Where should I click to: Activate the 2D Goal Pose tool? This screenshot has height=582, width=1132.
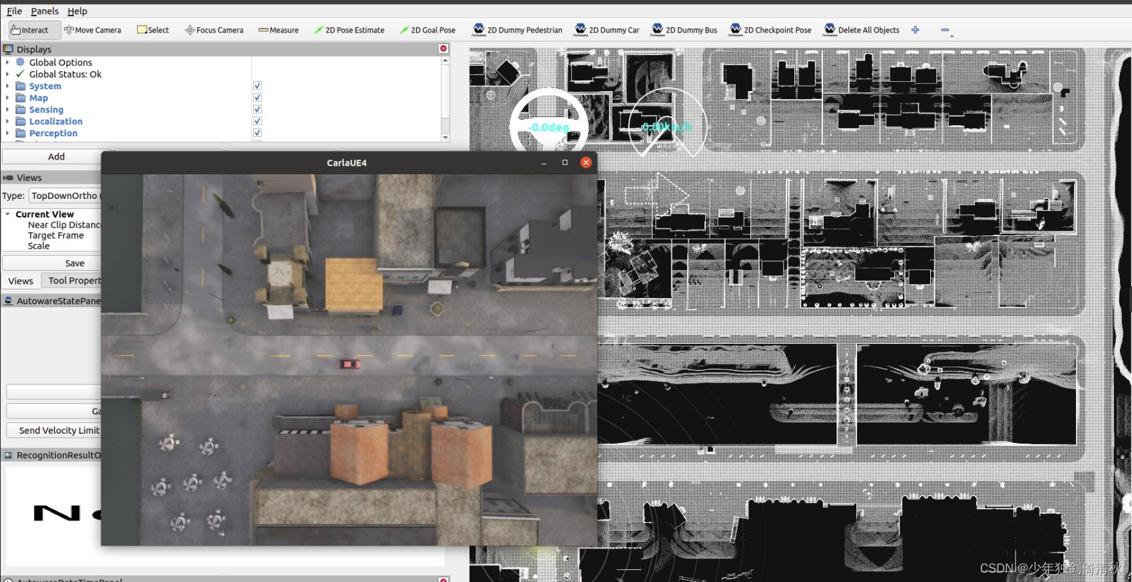[427, 30]
